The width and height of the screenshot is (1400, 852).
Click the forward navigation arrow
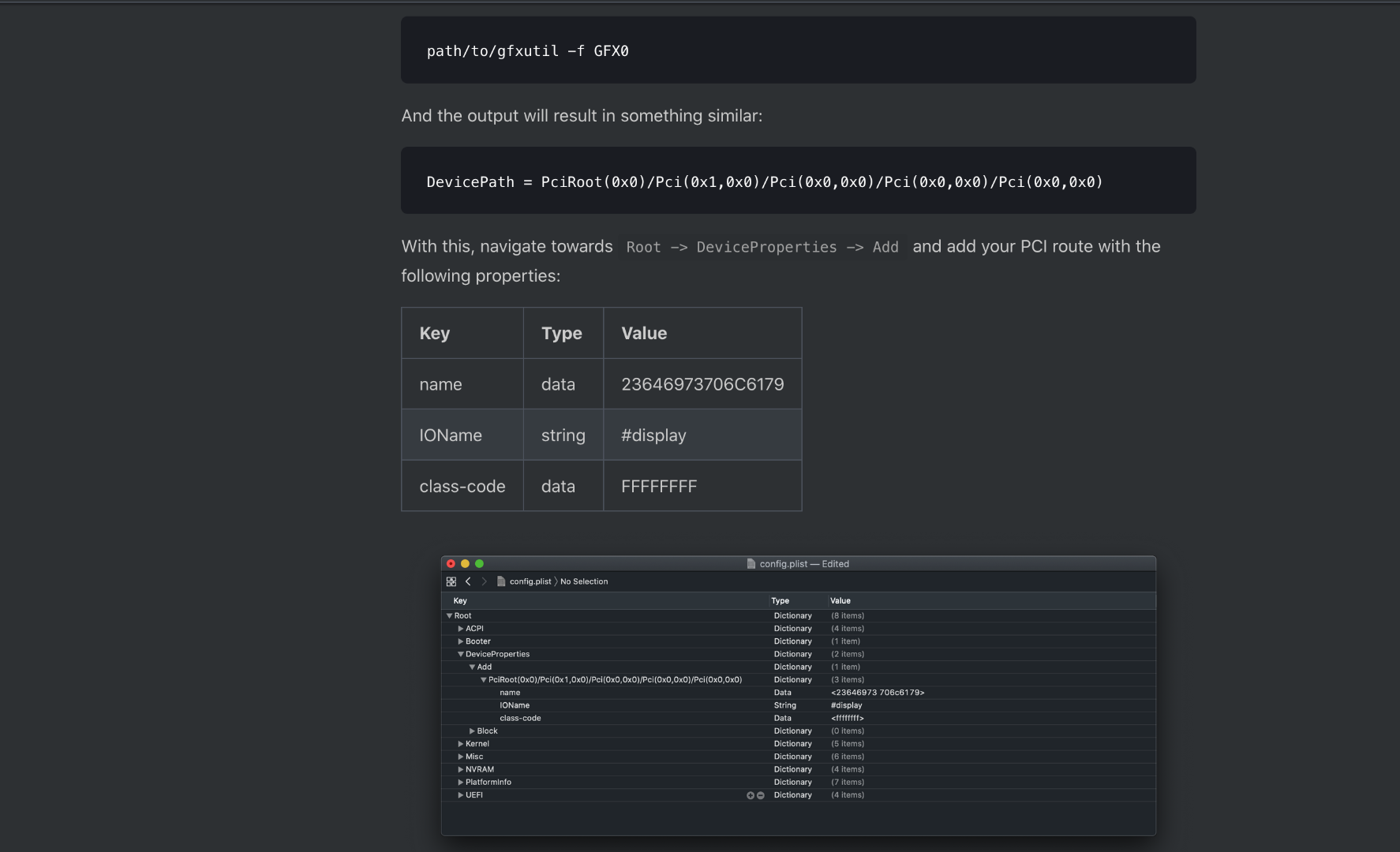coord(485,581)
